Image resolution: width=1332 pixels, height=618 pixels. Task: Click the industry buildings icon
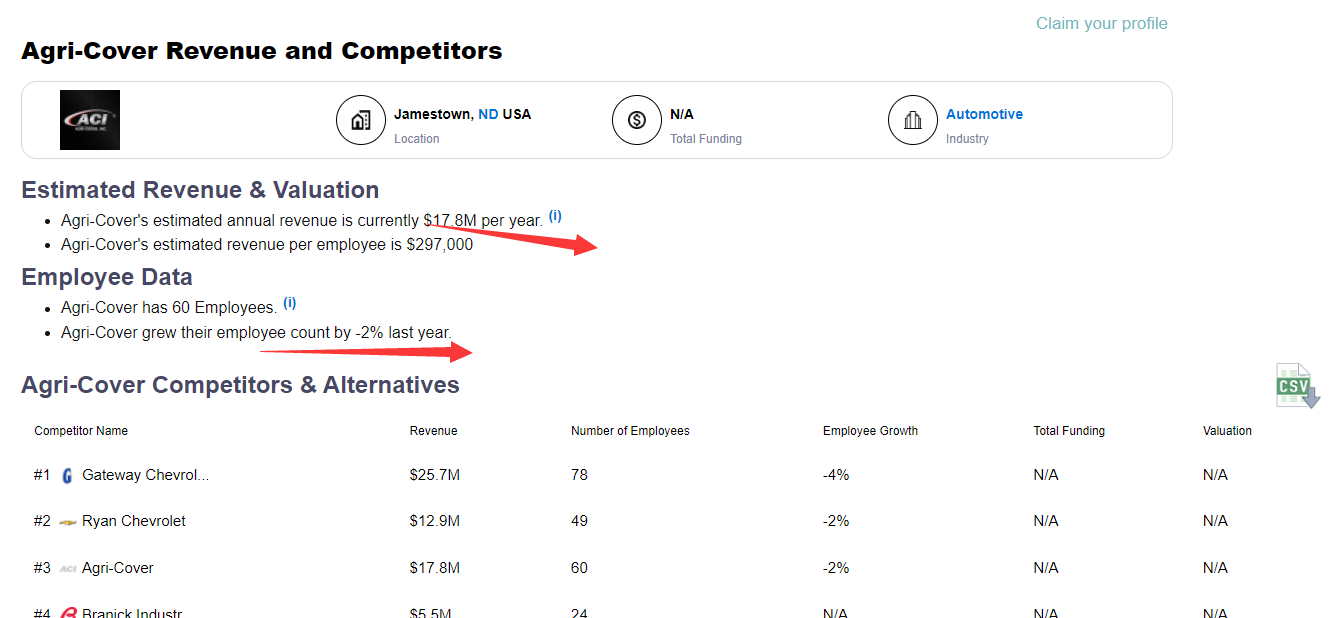(912, 121)
